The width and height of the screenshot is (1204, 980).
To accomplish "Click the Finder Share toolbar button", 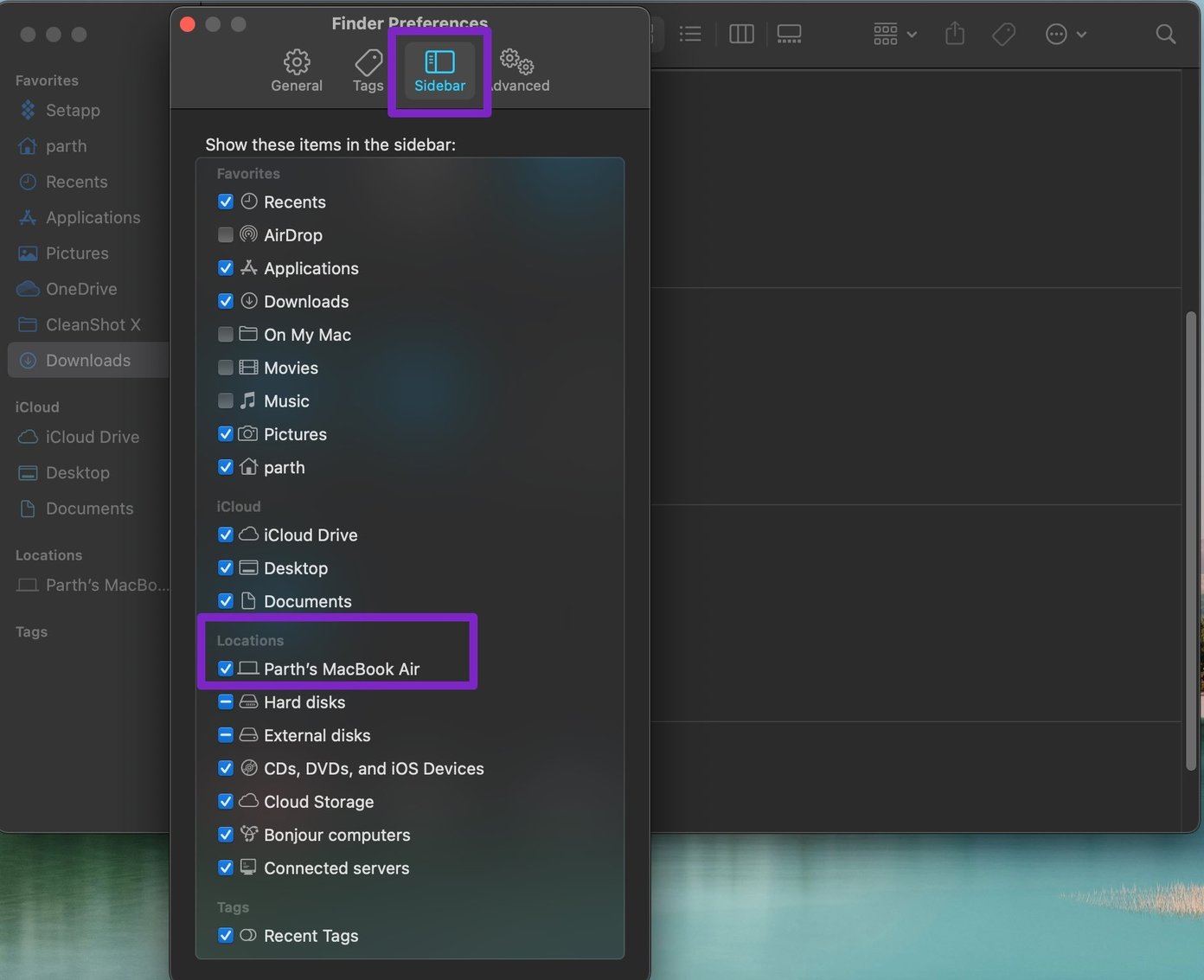I will tap(955, 34).
